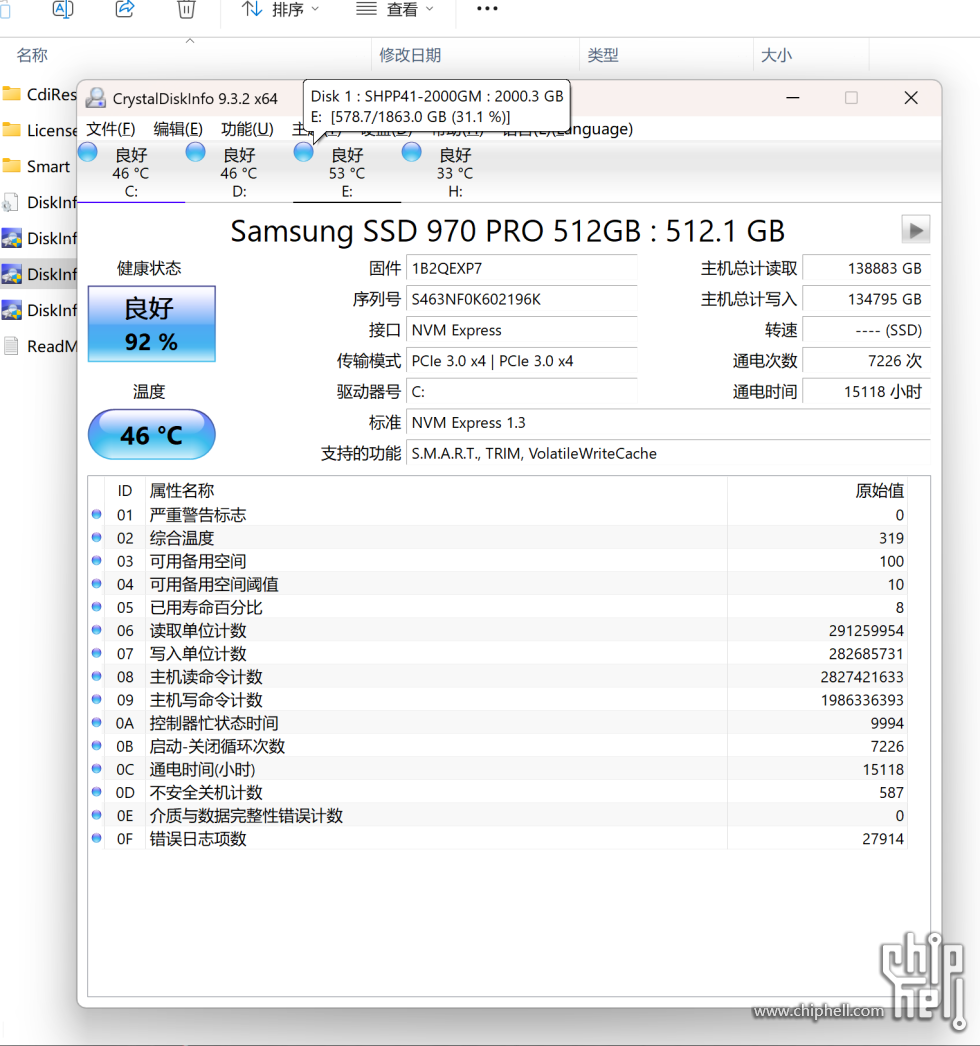Click the D: drive status orb
Viewport: 980px width, 1046px height.
click(x=195, y=153)
